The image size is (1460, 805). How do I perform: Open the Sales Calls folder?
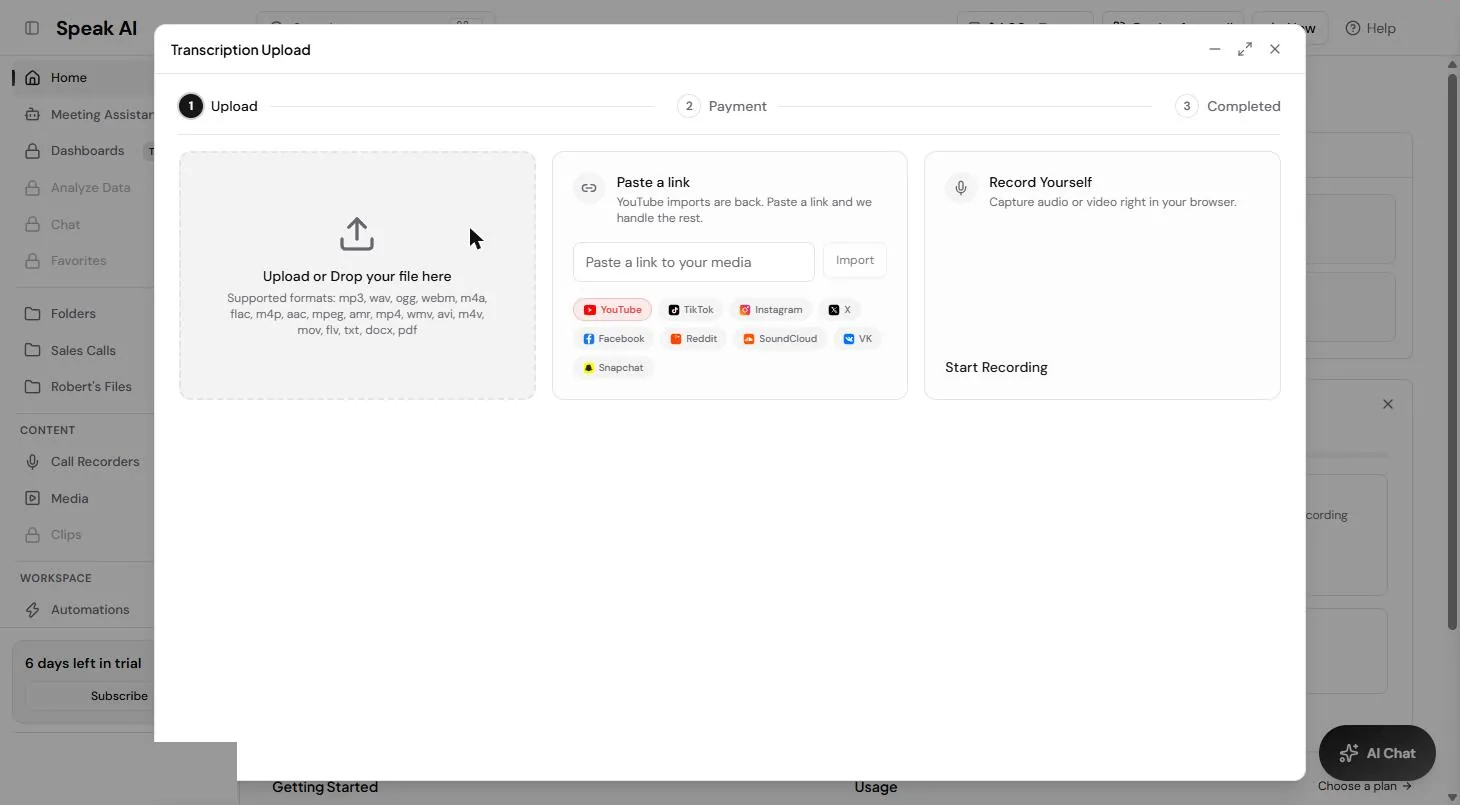point(85,350)
